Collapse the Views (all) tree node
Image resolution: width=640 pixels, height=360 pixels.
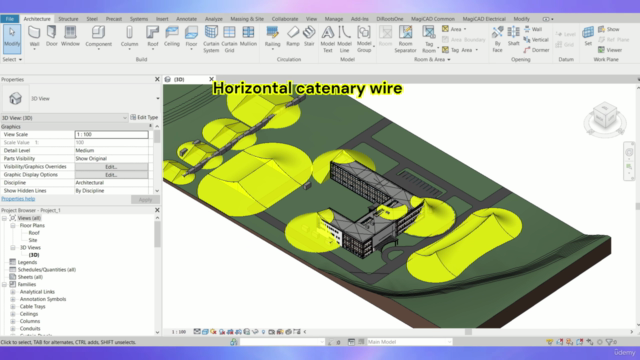point(4,218)
